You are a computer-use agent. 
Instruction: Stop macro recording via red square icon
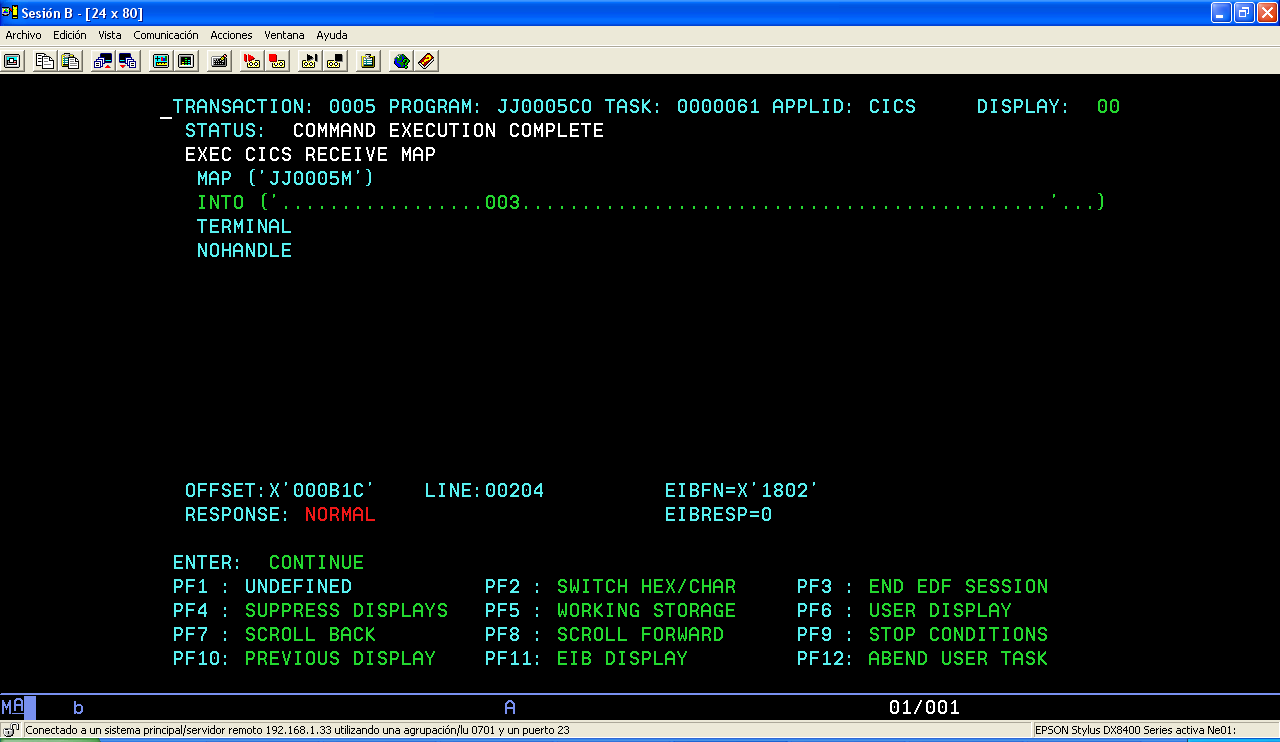(x=275, y=61)
